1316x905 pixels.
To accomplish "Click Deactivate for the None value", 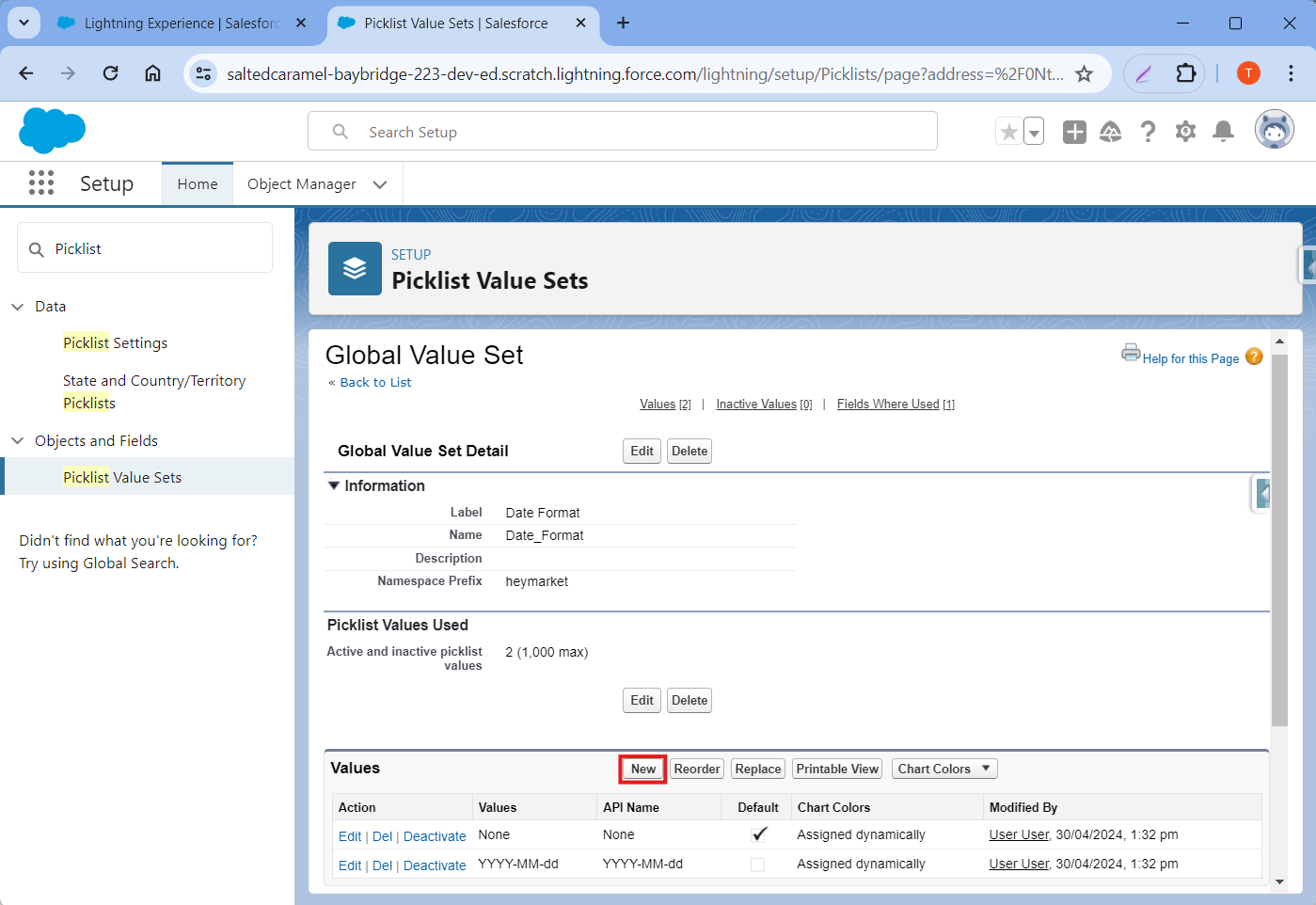I will [435, 836].
